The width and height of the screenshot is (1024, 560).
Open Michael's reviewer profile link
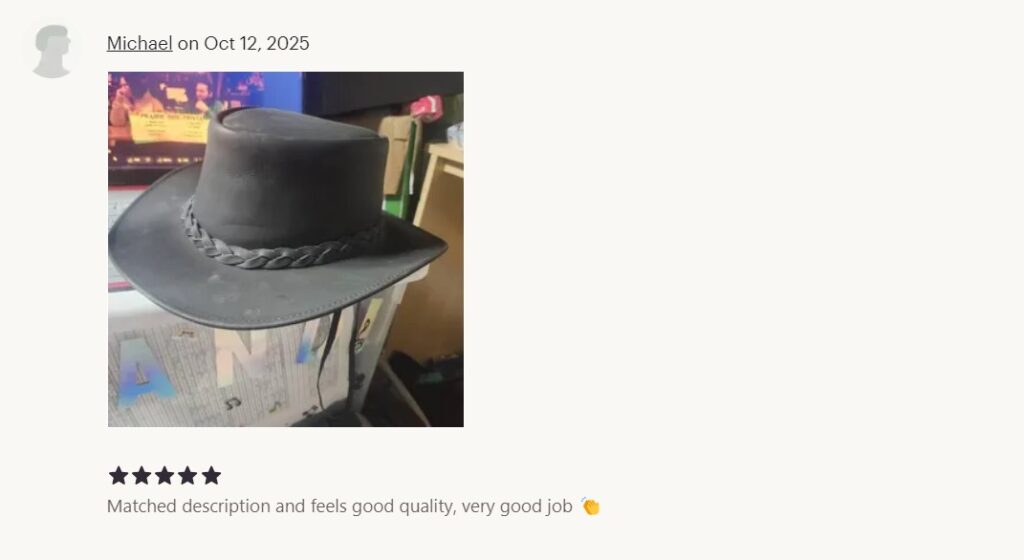click(139, 43)
